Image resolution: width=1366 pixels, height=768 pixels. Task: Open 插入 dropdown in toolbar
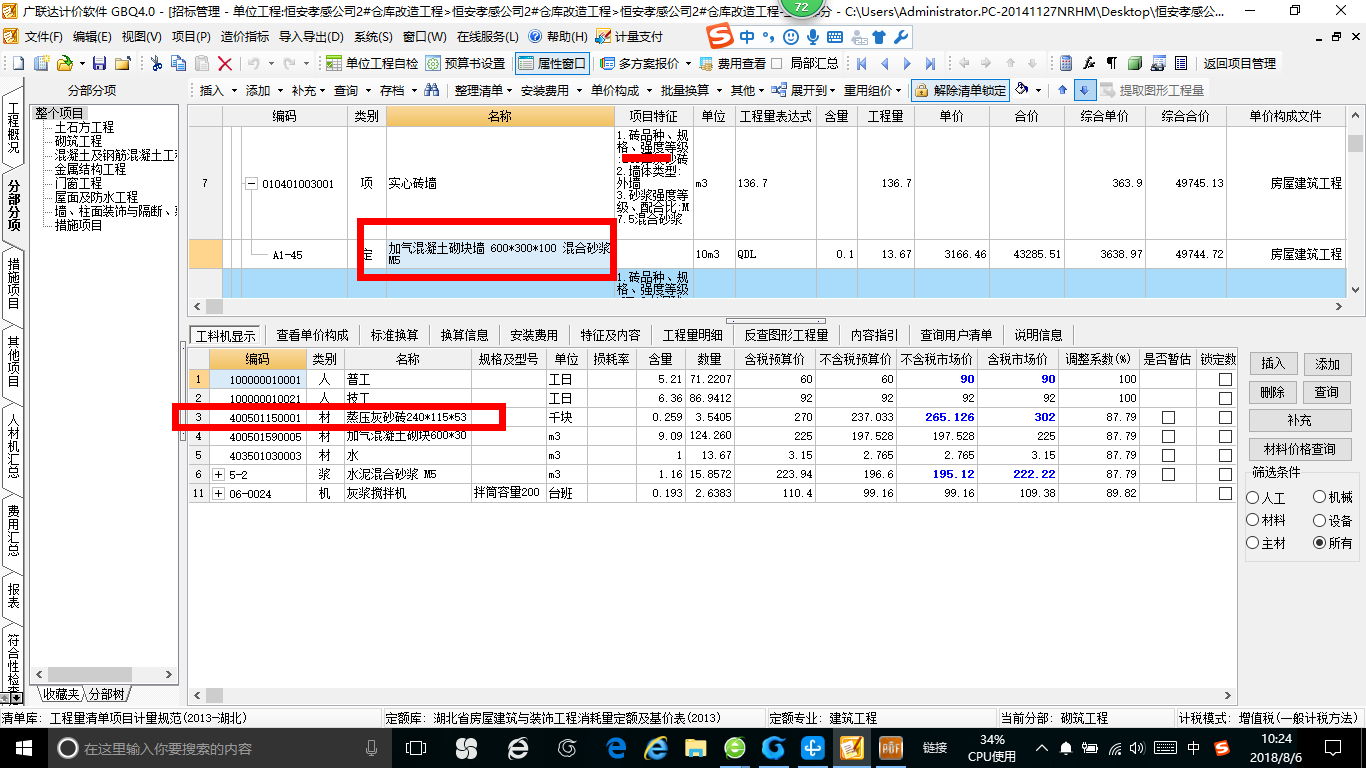(218, 90)
